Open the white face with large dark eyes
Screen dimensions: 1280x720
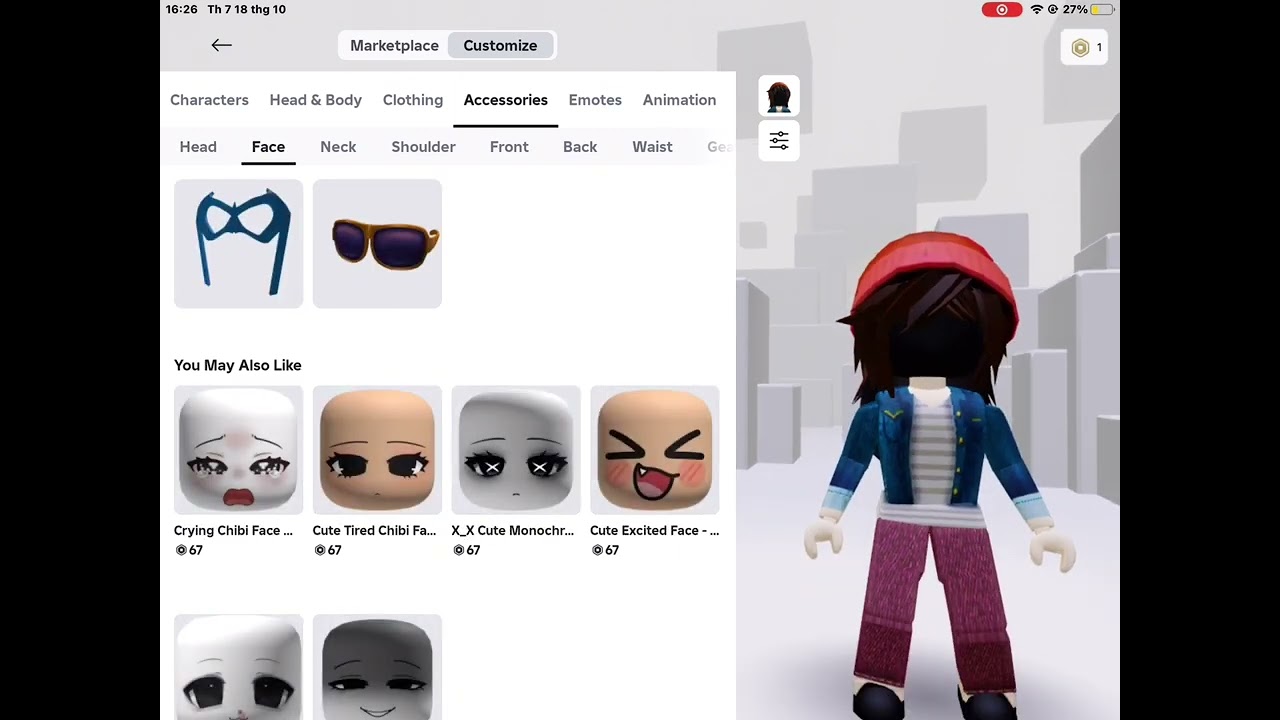coord(238,667)
